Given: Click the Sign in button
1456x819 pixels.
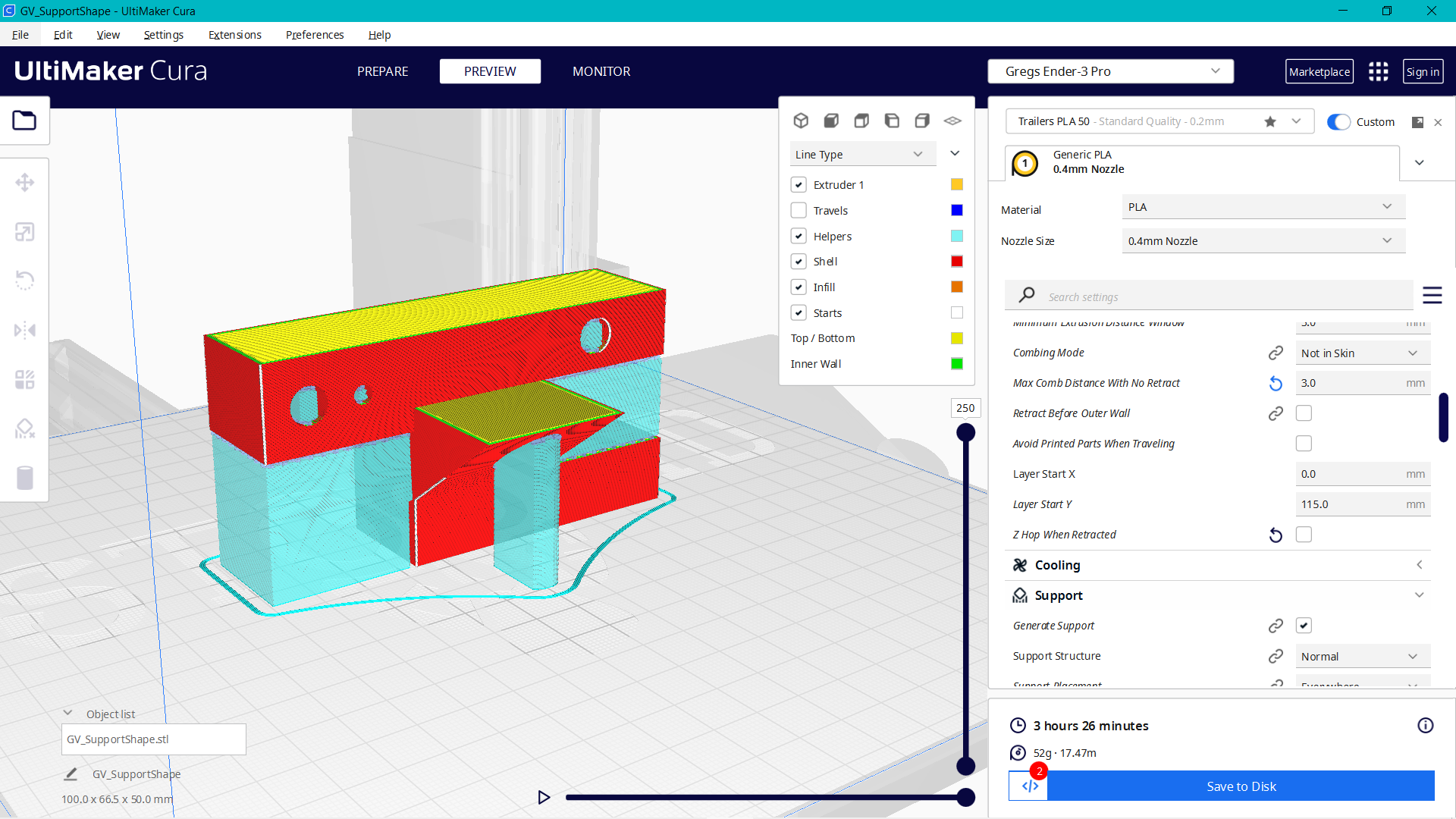Looking at the screenshot, I should [x=1423, y=71].
